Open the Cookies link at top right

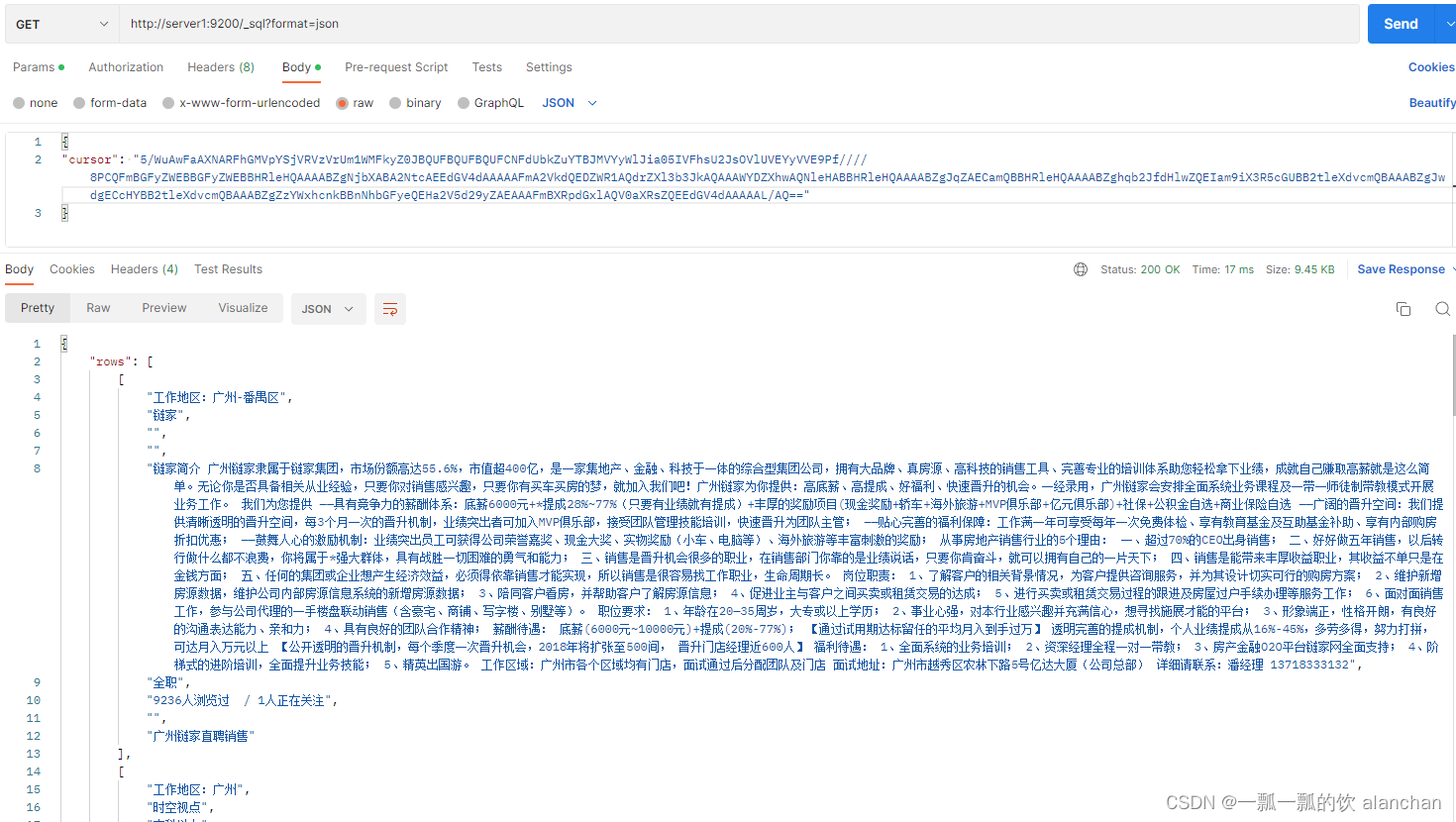[x=1431, y=67]
